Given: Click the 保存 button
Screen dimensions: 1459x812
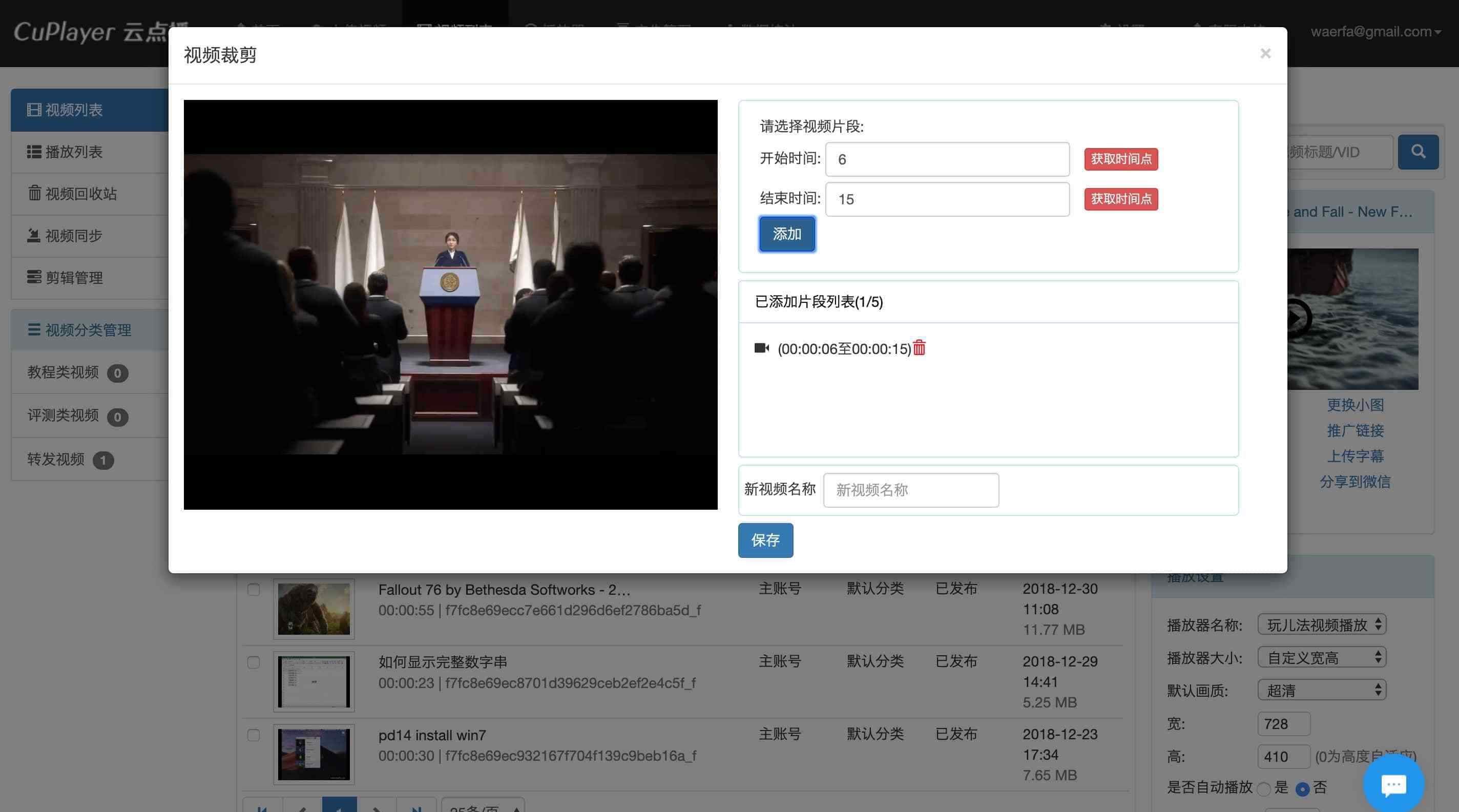Looking at the screenshot, I should 765,540.
